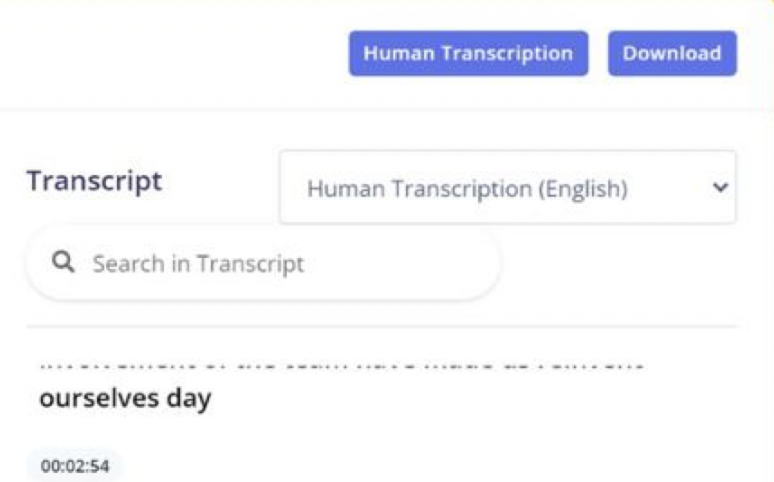This screenshot has height=482, width=774.
Task: Select the 'Human Transcription (English)' combo box text
Action: pyautogui.click(x=467, y=189)
